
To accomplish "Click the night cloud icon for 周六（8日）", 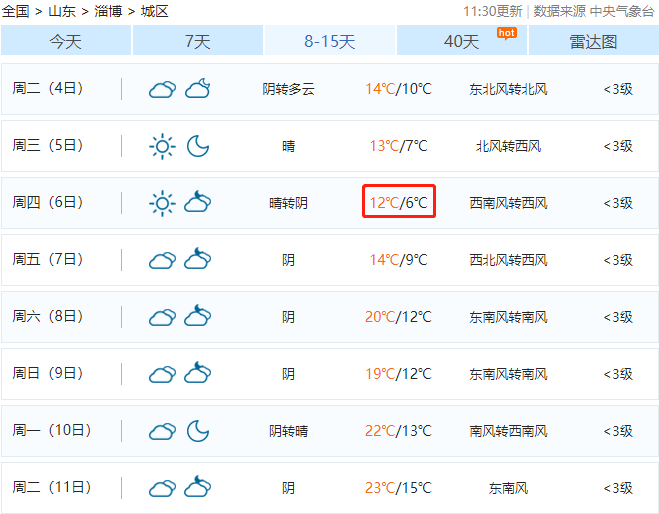I will [x=198, y=315].
